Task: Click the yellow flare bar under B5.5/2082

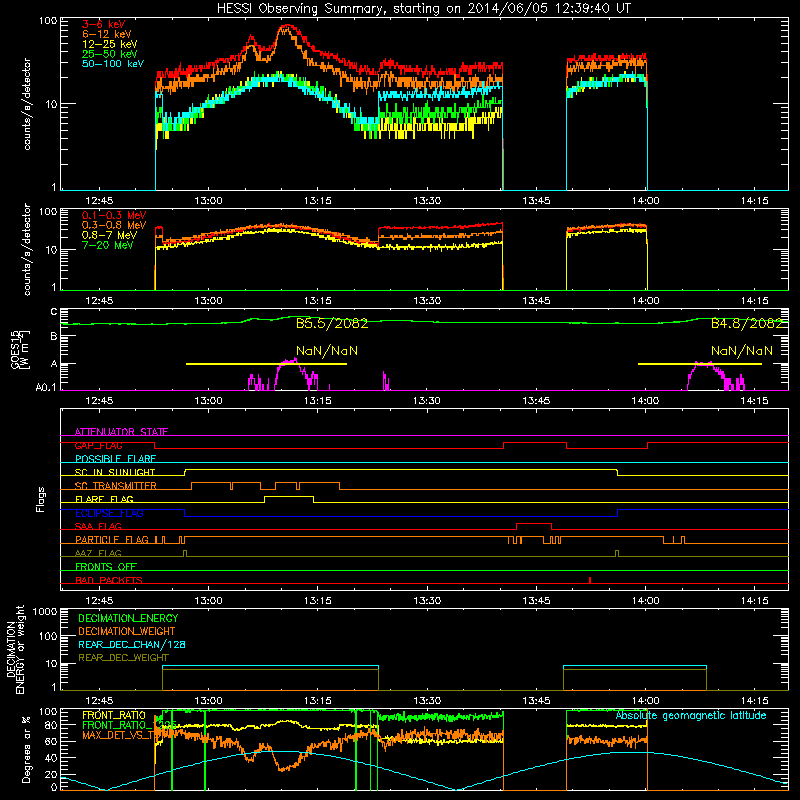Action: pos(266,364)
